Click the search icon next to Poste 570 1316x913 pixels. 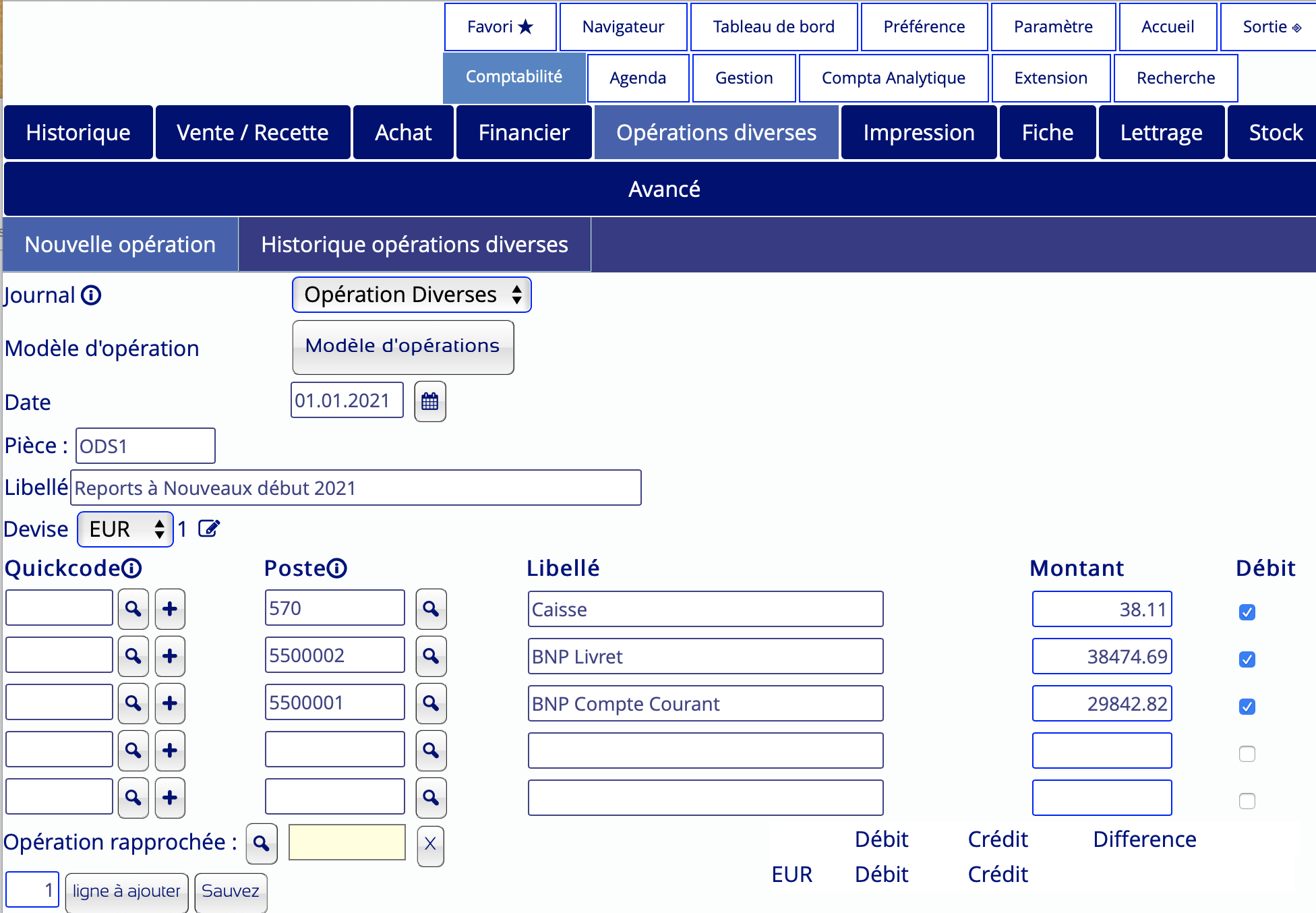point(431,609)
